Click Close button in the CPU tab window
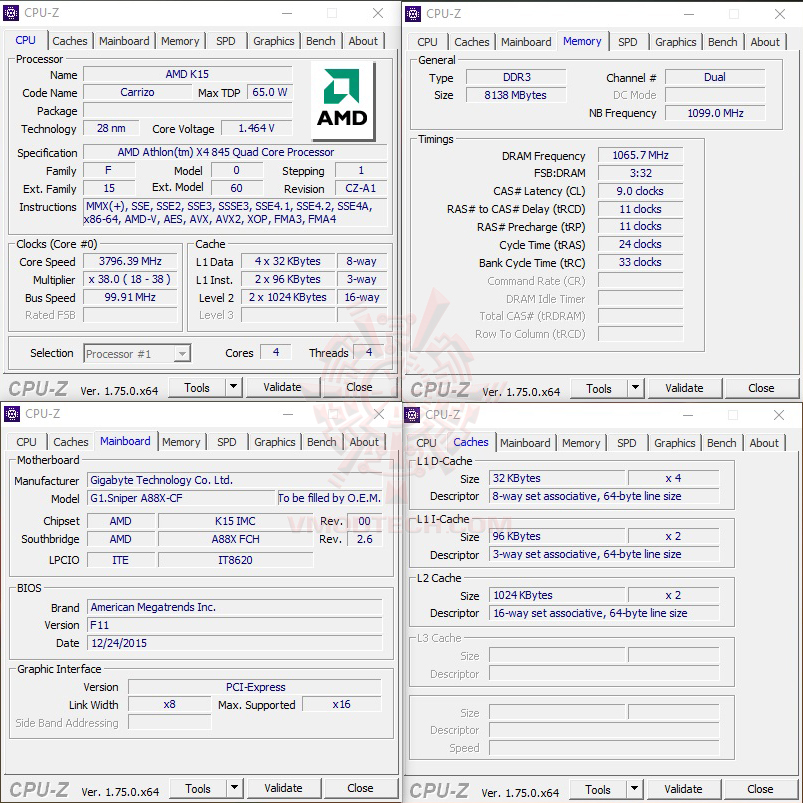 pos(360,387)
